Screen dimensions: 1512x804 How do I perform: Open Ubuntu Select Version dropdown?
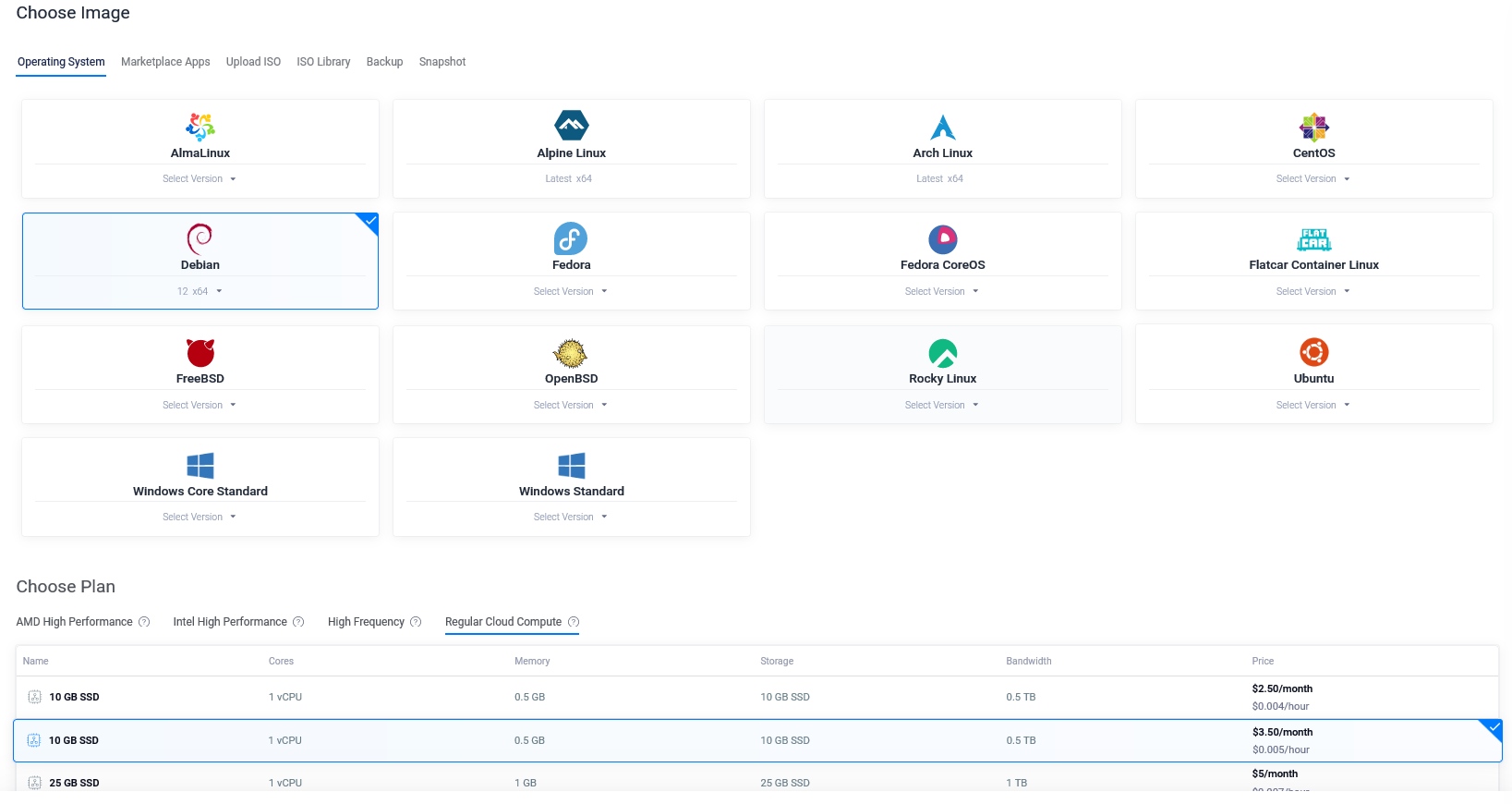click(1313, 405)
